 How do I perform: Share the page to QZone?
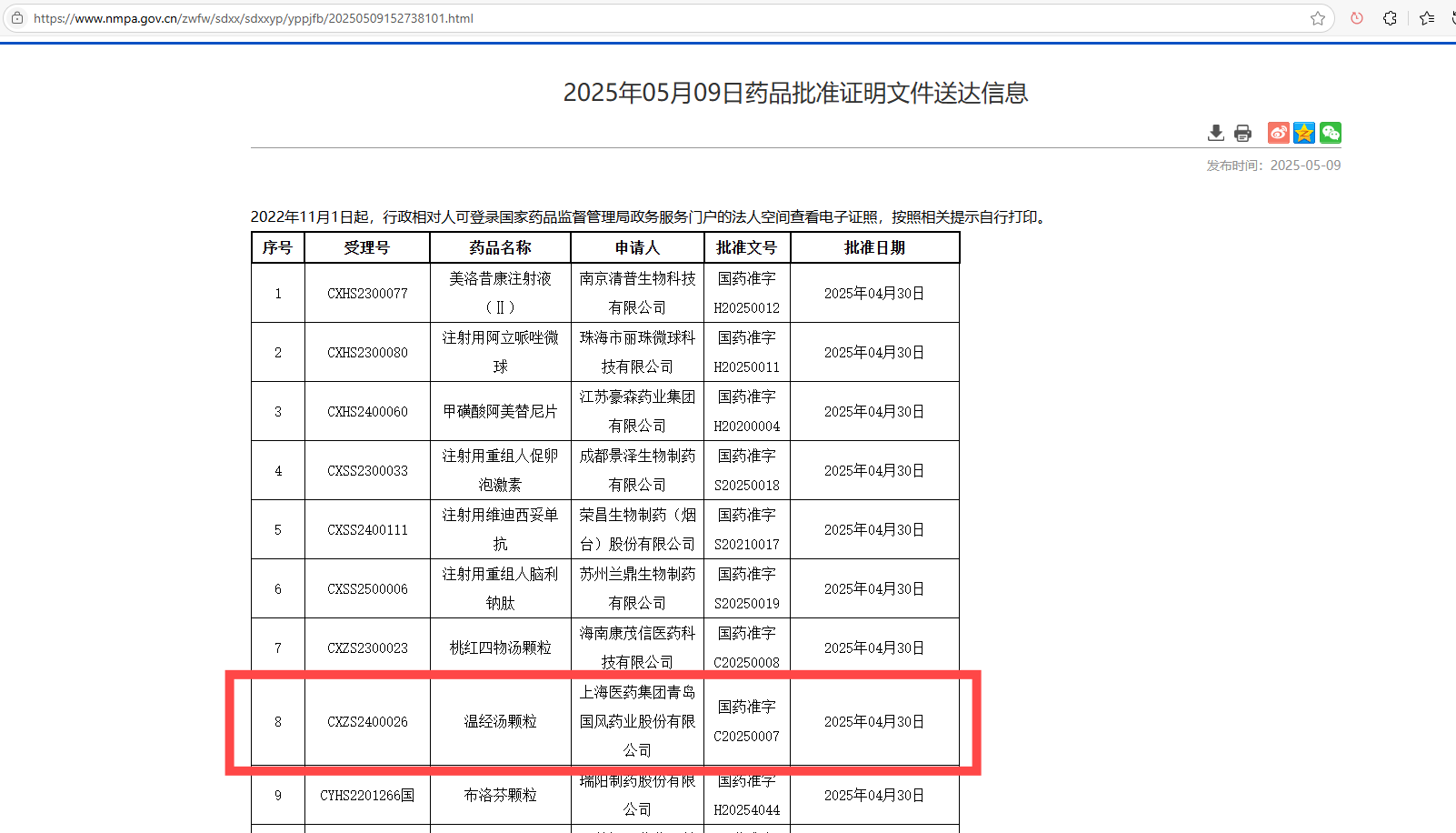coord(1303,133)
